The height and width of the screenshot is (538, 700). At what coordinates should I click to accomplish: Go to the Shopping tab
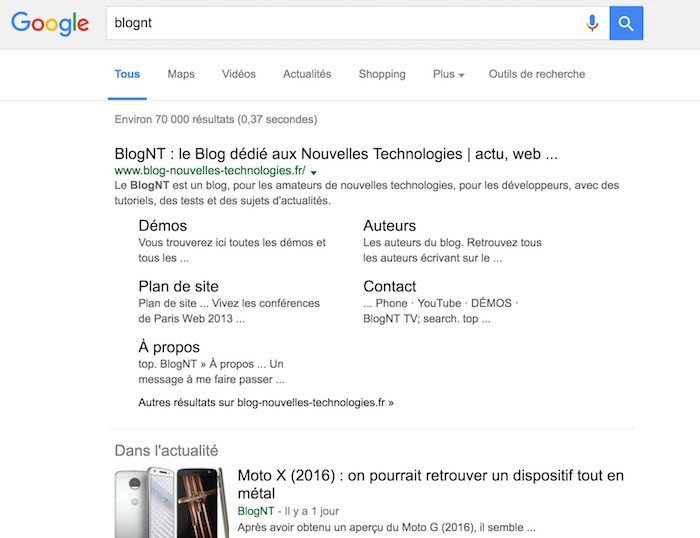[x=382, y=74]
